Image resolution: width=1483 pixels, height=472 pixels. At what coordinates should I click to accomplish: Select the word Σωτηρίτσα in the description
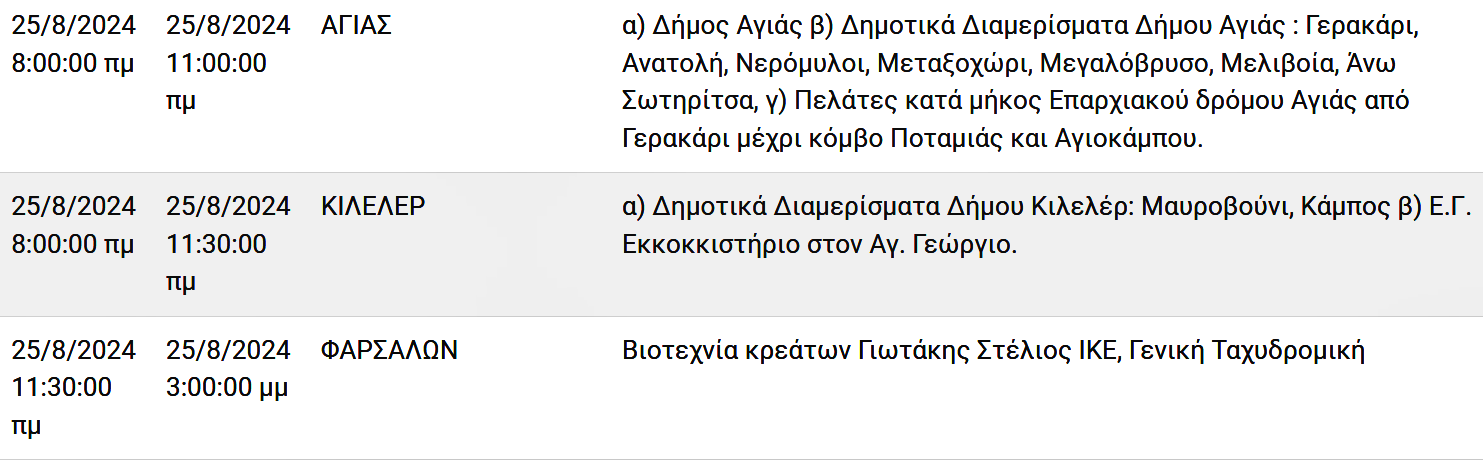[x=687, y=101]
